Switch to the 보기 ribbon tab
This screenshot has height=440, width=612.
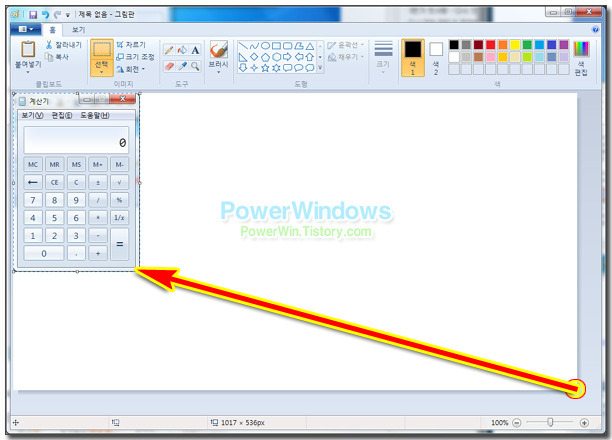(78, 30)
